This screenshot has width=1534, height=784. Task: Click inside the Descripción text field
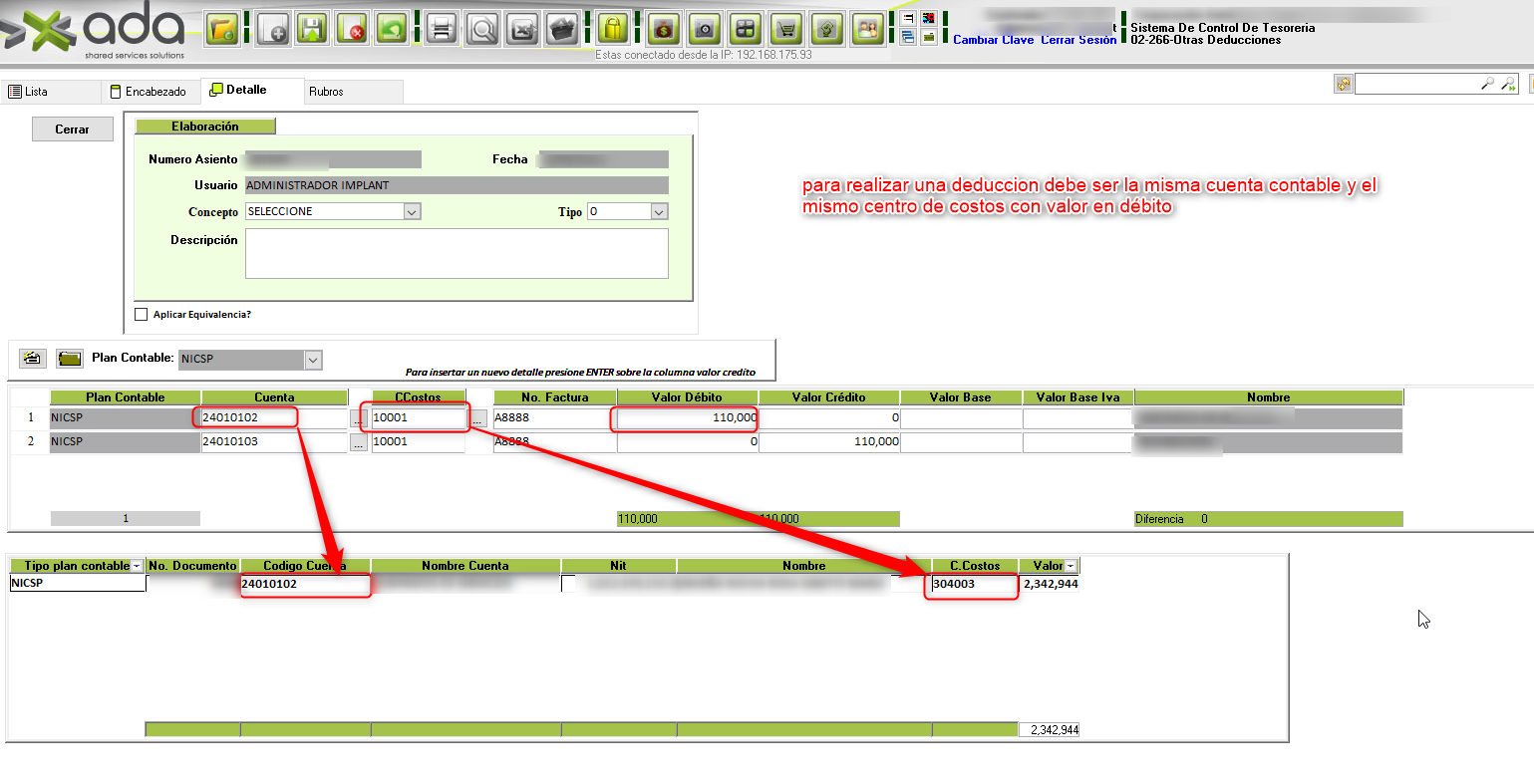pos(457,254)
